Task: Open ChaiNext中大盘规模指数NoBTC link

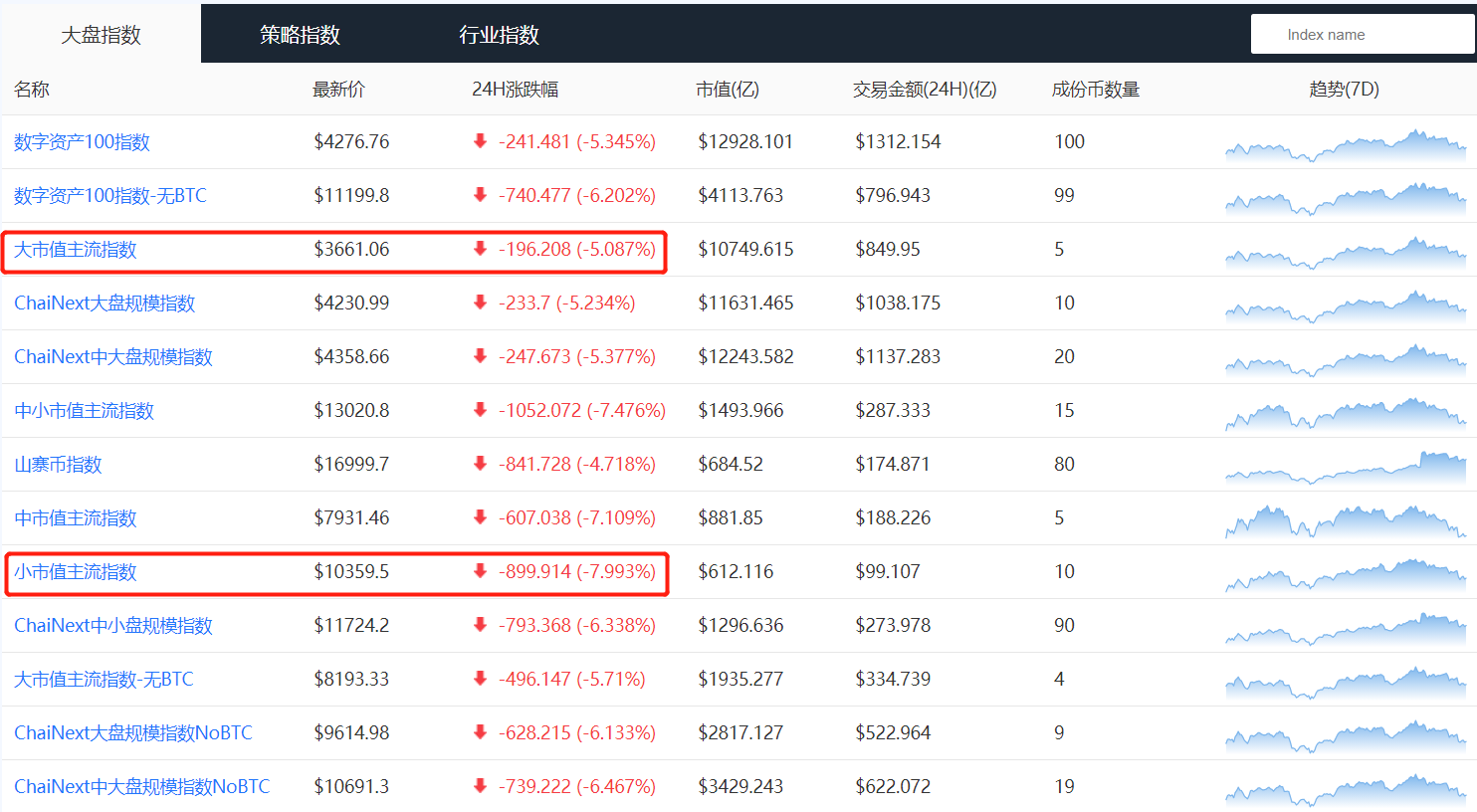Action: [142, 787]
